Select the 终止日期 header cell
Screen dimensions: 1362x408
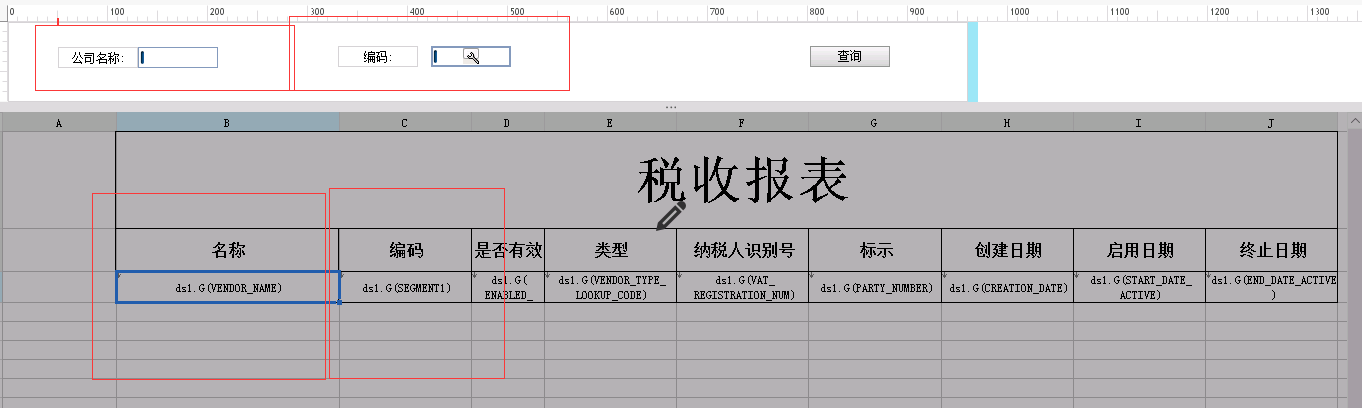(1271, 250)
